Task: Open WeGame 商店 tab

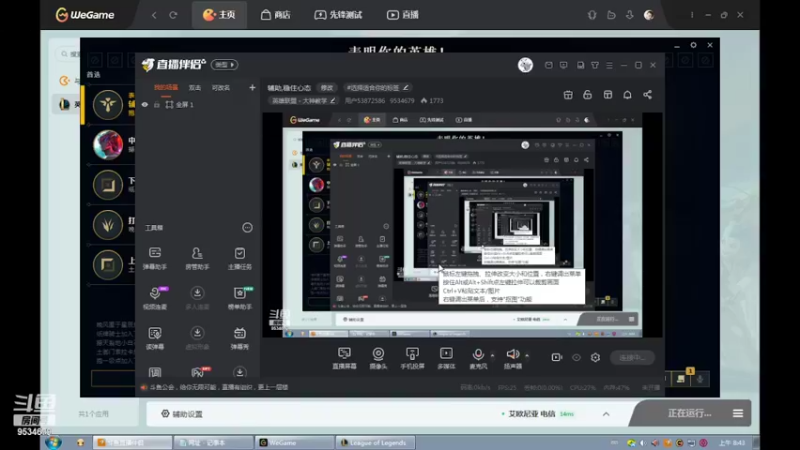Action: tap(276, 15)
